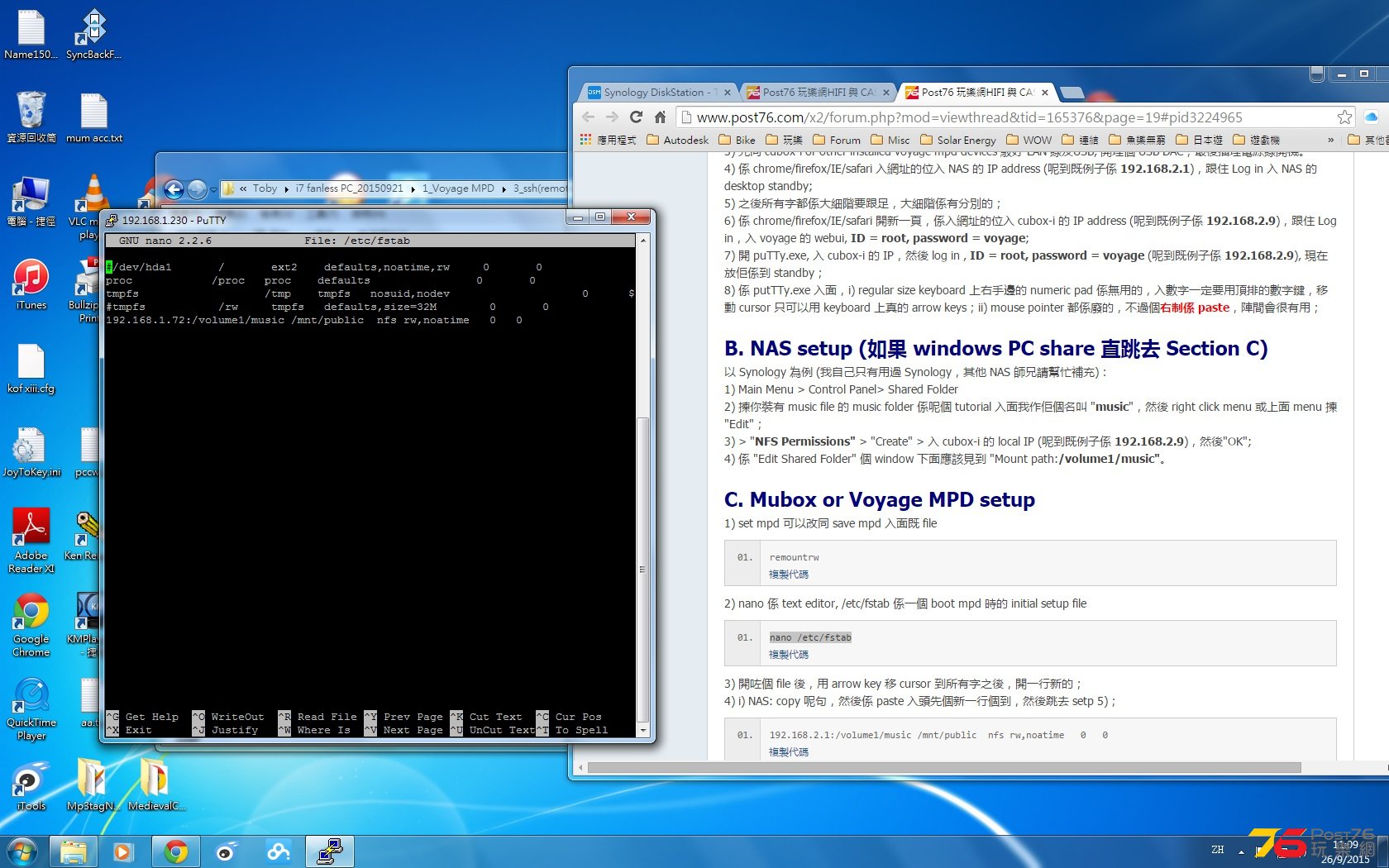
Task: Open the Apps shortcut in bookmarks bar
Action: click(x=608, y=140)
